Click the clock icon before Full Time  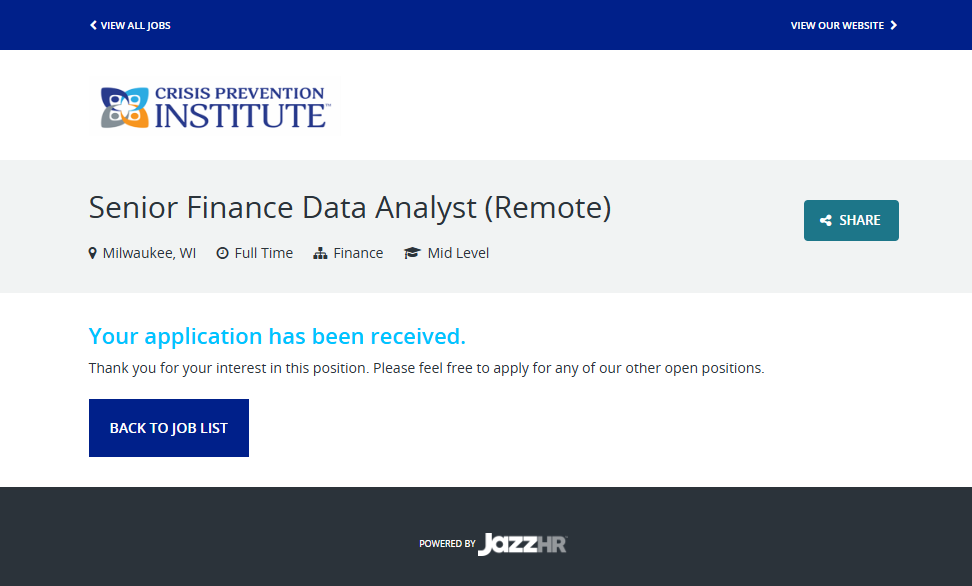222,253
